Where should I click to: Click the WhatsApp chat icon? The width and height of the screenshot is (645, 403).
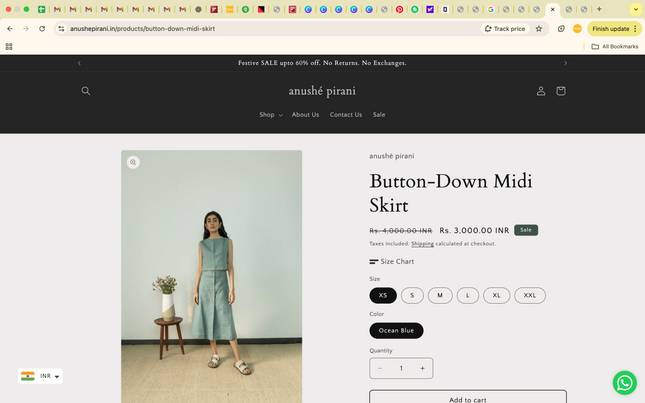click(624, 382)
